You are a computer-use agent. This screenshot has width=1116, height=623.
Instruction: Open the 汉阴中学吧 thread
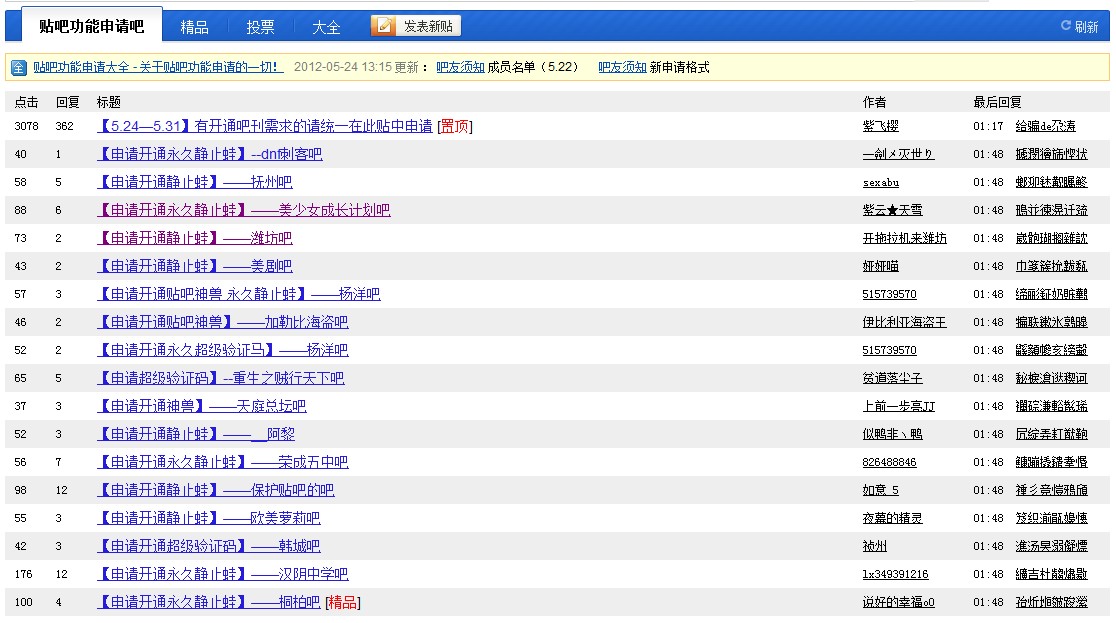point(222,574)
